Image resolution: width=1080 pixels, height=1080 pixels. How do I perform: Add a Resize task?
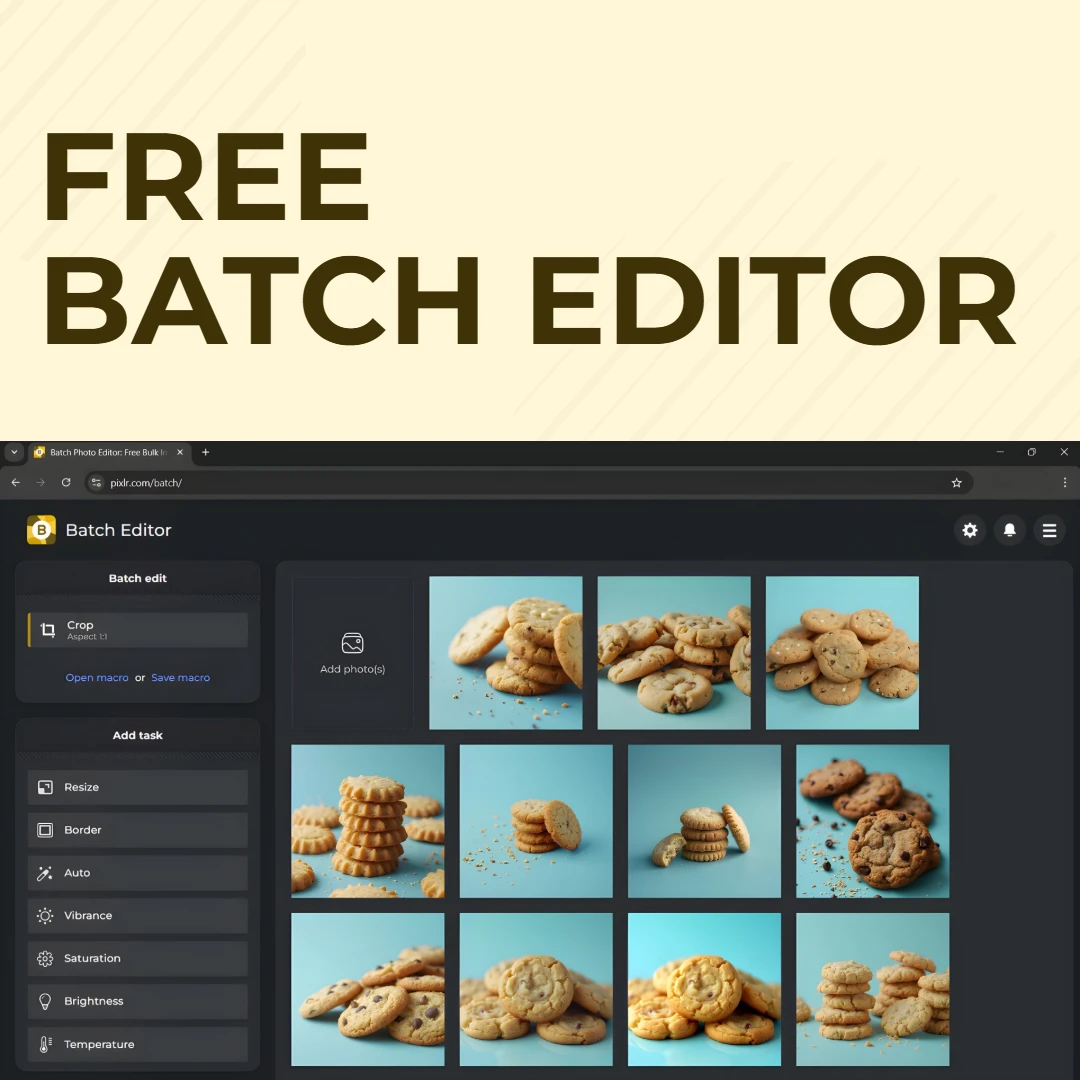click(x=138, y=787)
